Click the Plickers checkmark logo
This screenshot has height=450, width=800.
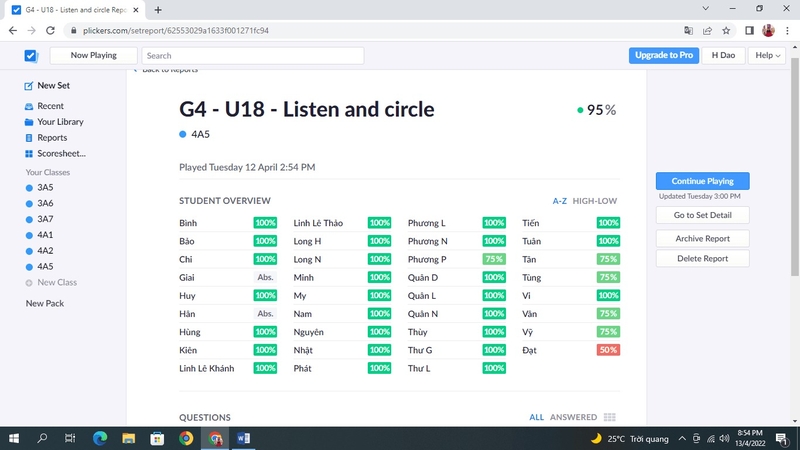tap(31, 56)
